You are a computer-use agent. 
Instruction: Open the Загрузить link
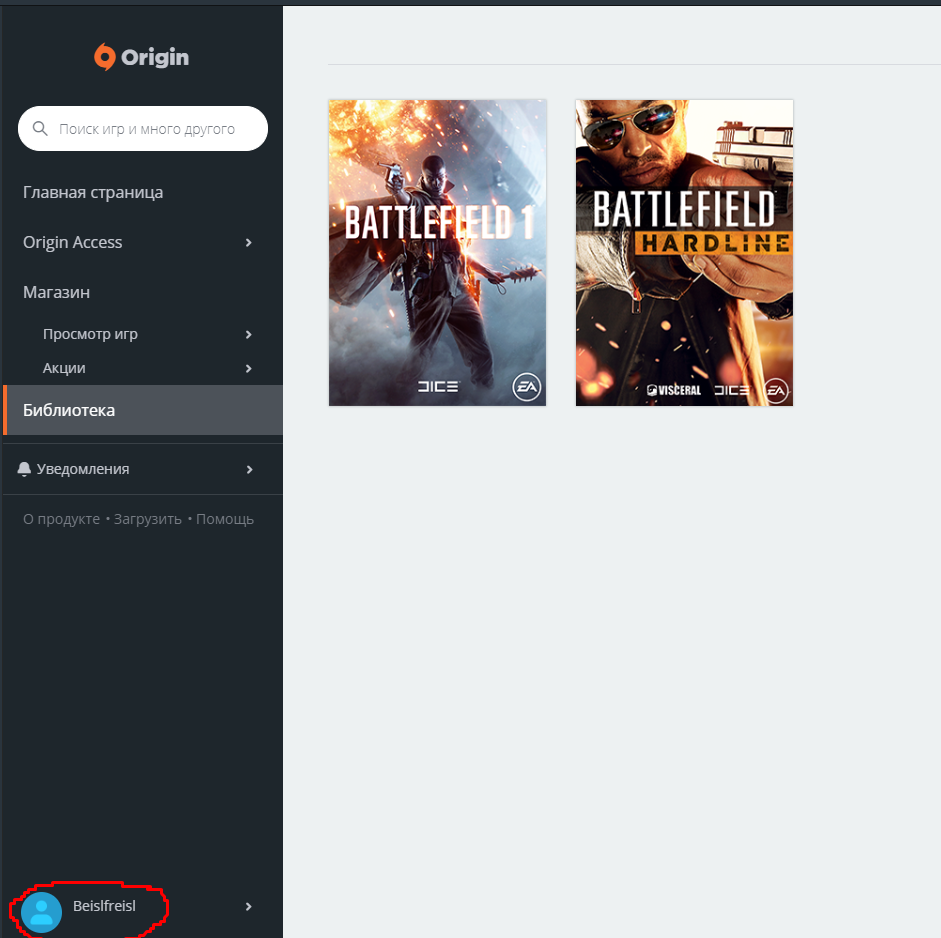click(148, 519)
